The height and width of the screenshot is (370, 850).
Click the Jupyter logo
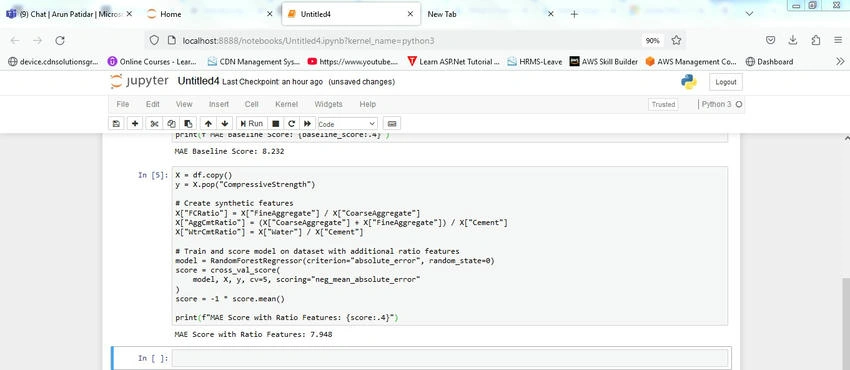tap(139, 81)
